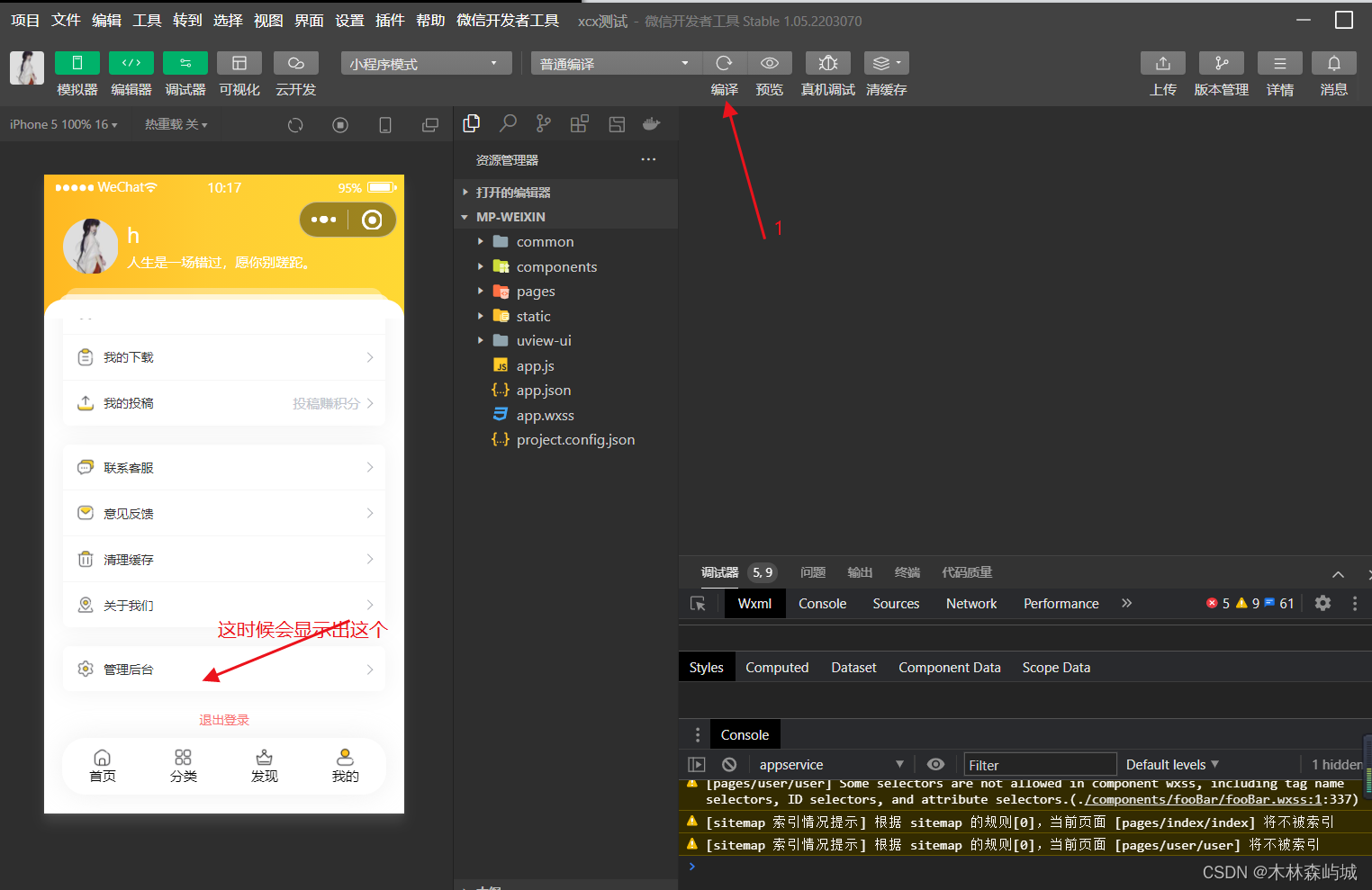Switch to the Sources devtools tab
The height and width of the screenshot is (890, 1372).
point(896,604)
